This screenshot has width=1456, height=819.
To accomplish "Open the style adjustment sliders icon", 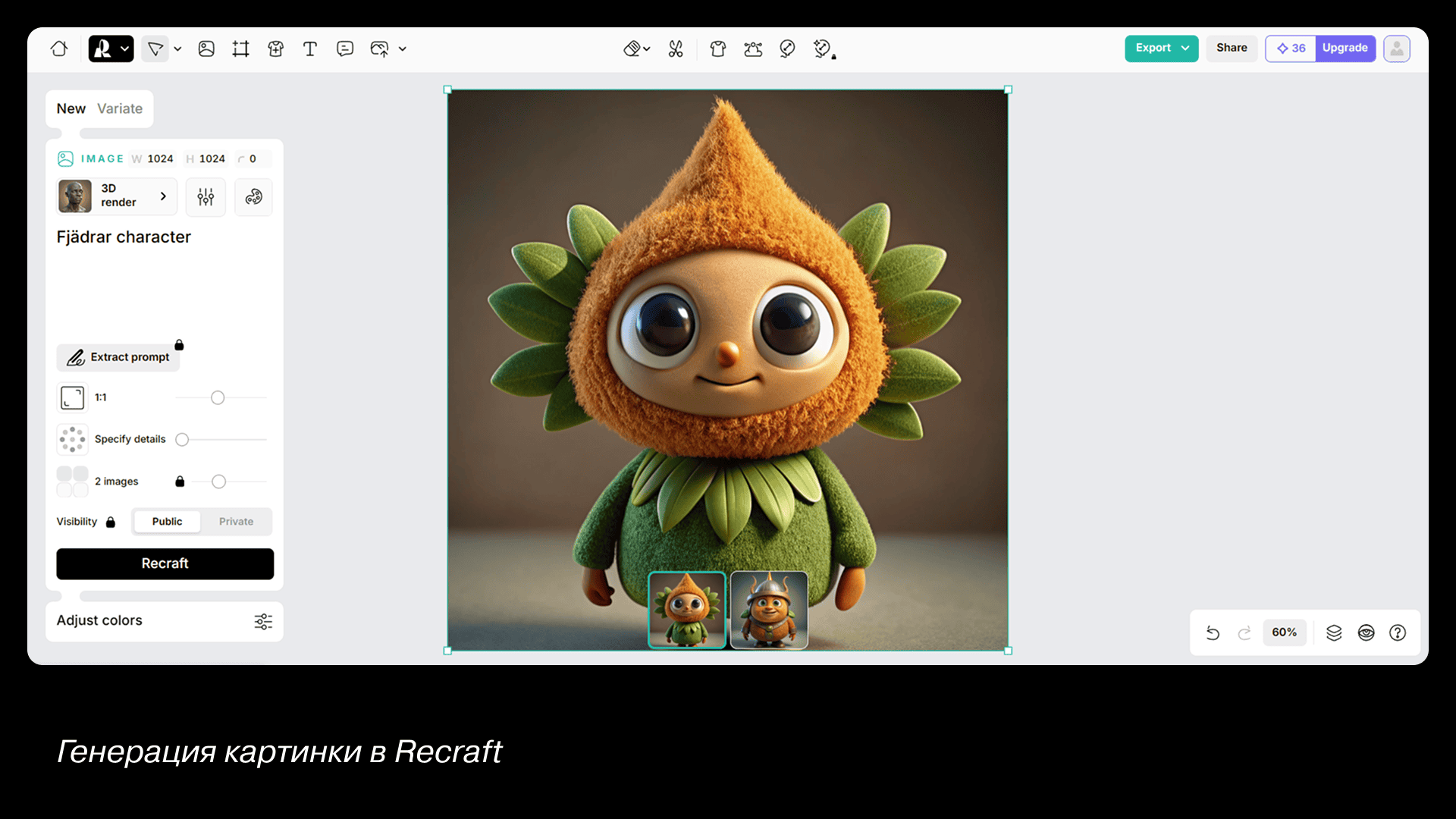I will [x=206, y=197].
